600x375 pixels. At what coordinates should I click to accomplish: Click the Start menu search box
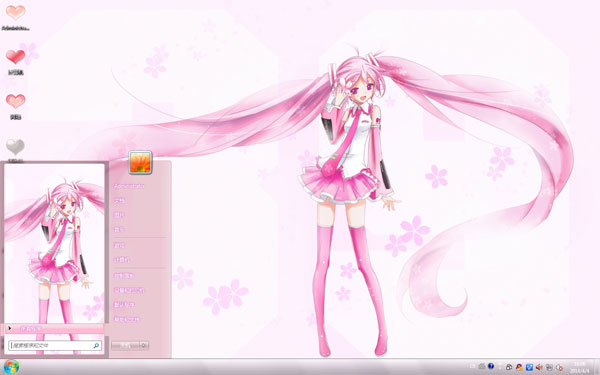(55, 346)
